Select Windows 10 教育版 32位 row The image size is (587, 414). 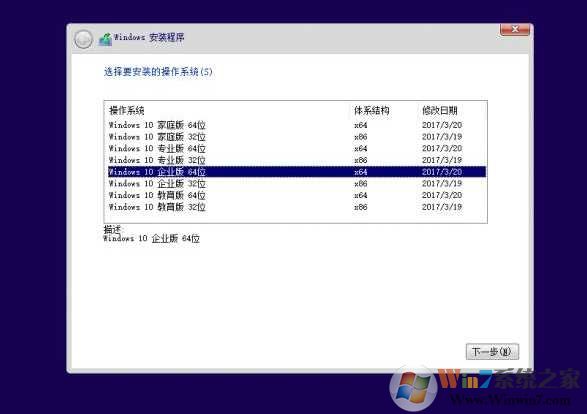point(297,207)
